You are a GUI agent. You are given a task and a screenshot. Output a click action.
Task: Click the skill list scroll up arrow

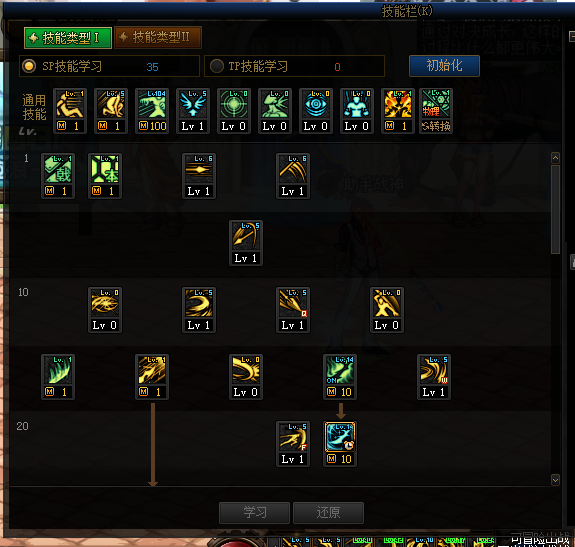click(x=555, y=158)
